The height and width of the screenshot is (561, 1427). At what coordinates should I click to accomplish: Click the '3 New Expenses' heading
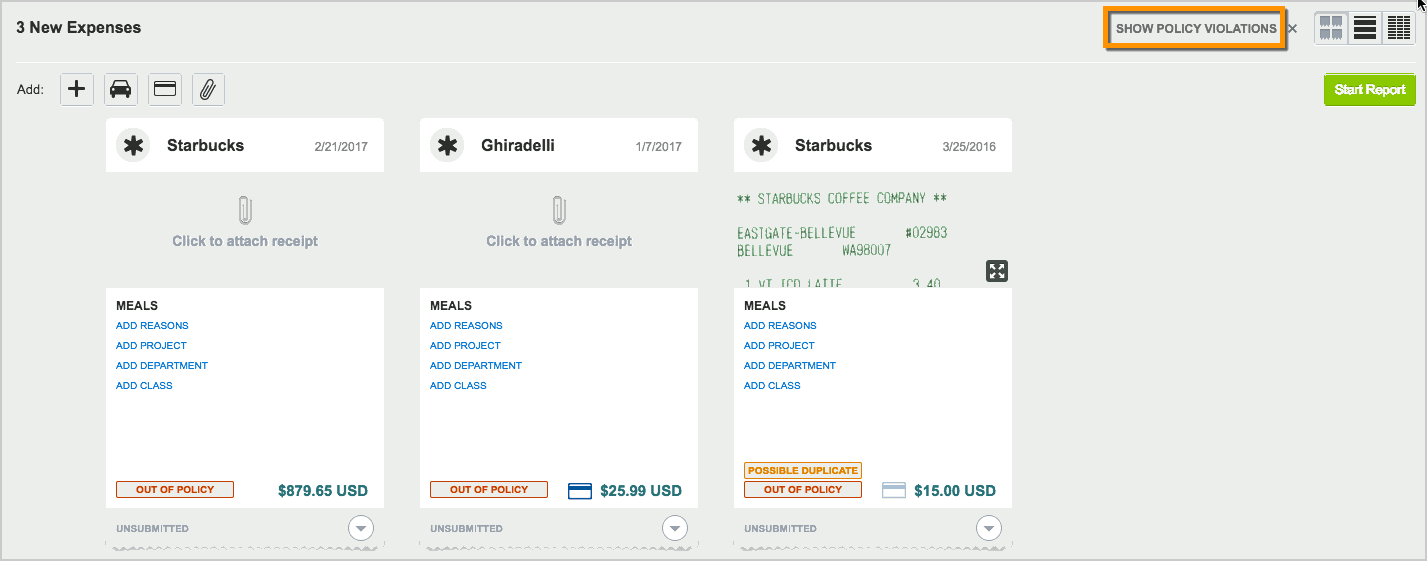(79, 28)
